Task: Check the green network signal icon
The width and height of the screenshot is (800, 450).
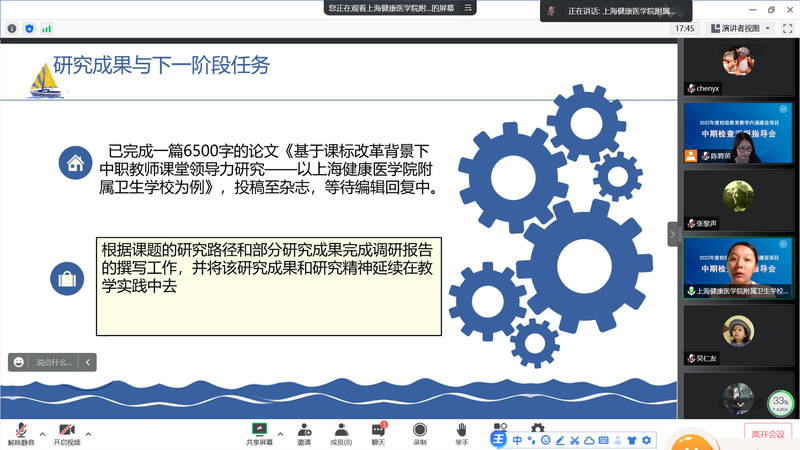Action: point(46,29)
